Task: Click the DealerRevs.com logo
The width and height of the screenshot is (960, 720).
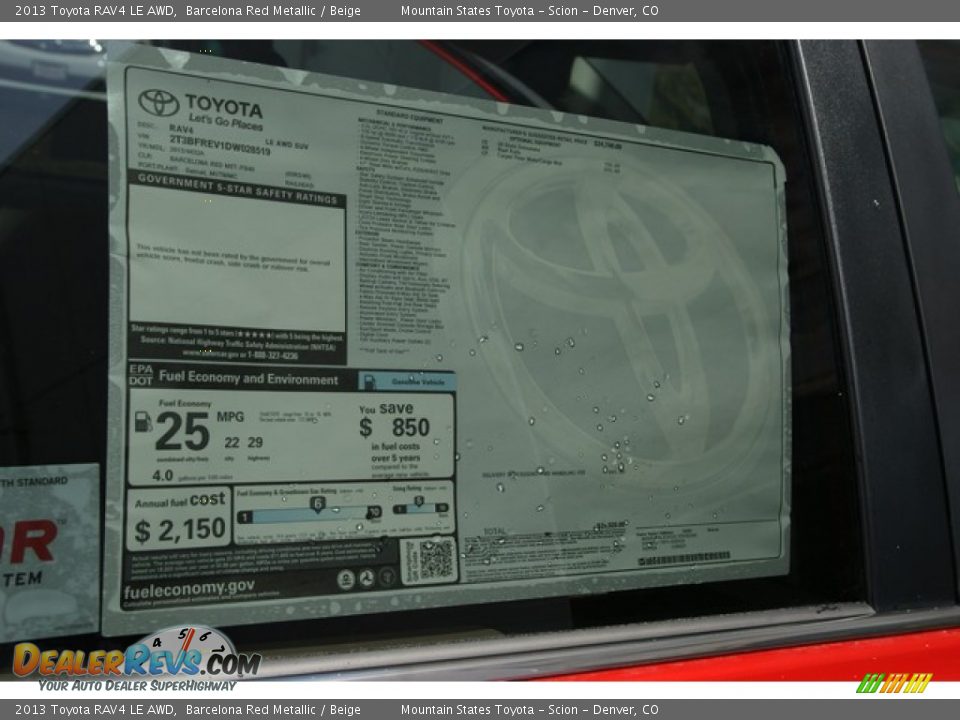Action: [137, 658]
